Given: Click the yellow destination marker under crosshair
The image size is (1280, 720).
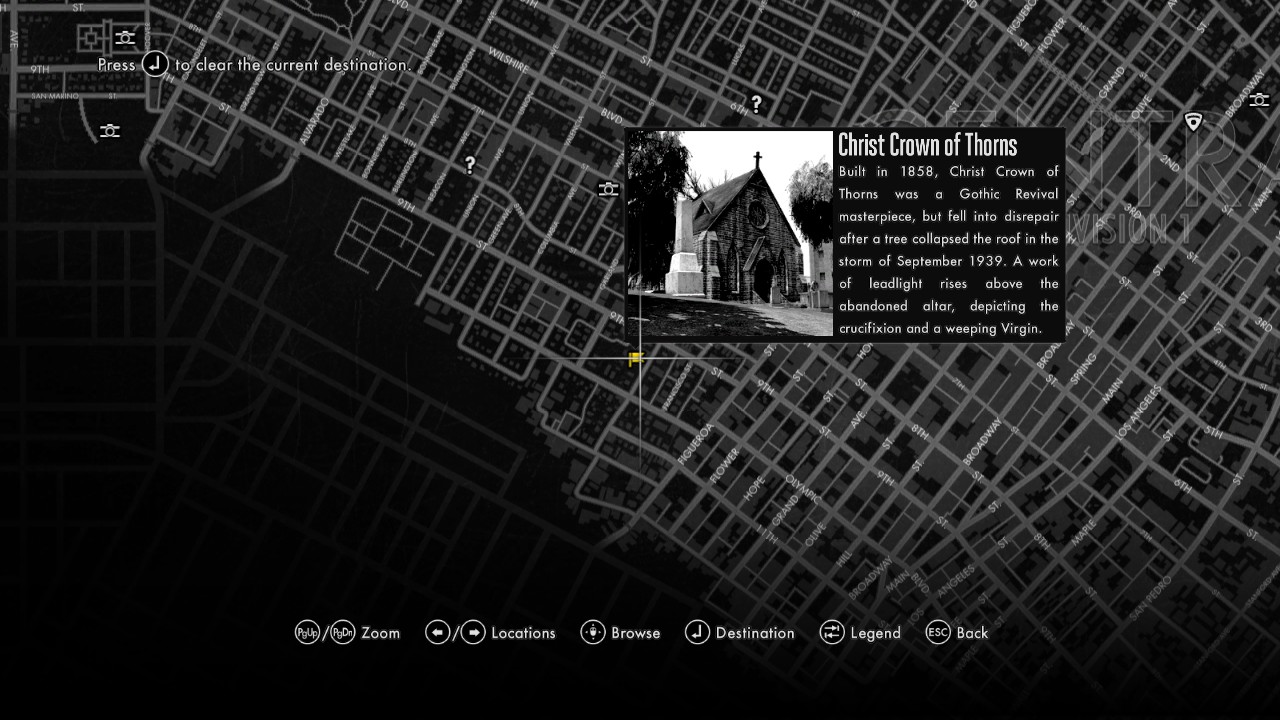Looking at the screenshot, I should click(636, 358).
